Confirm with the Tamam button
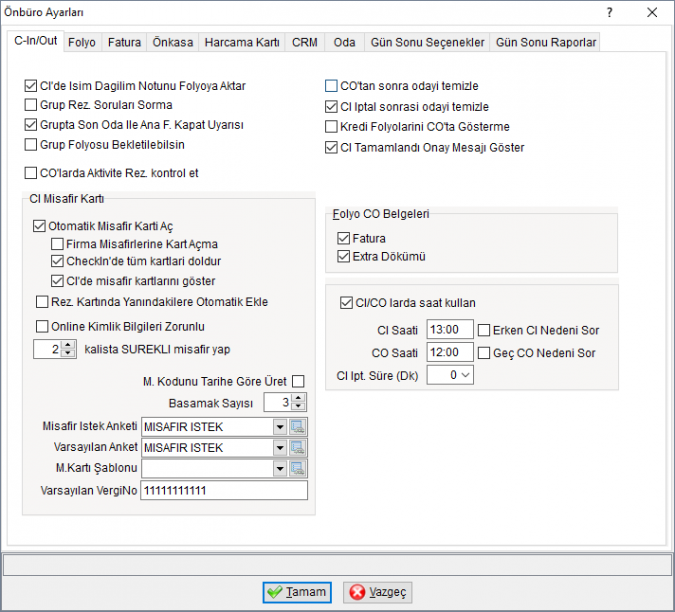 (297, 592)
